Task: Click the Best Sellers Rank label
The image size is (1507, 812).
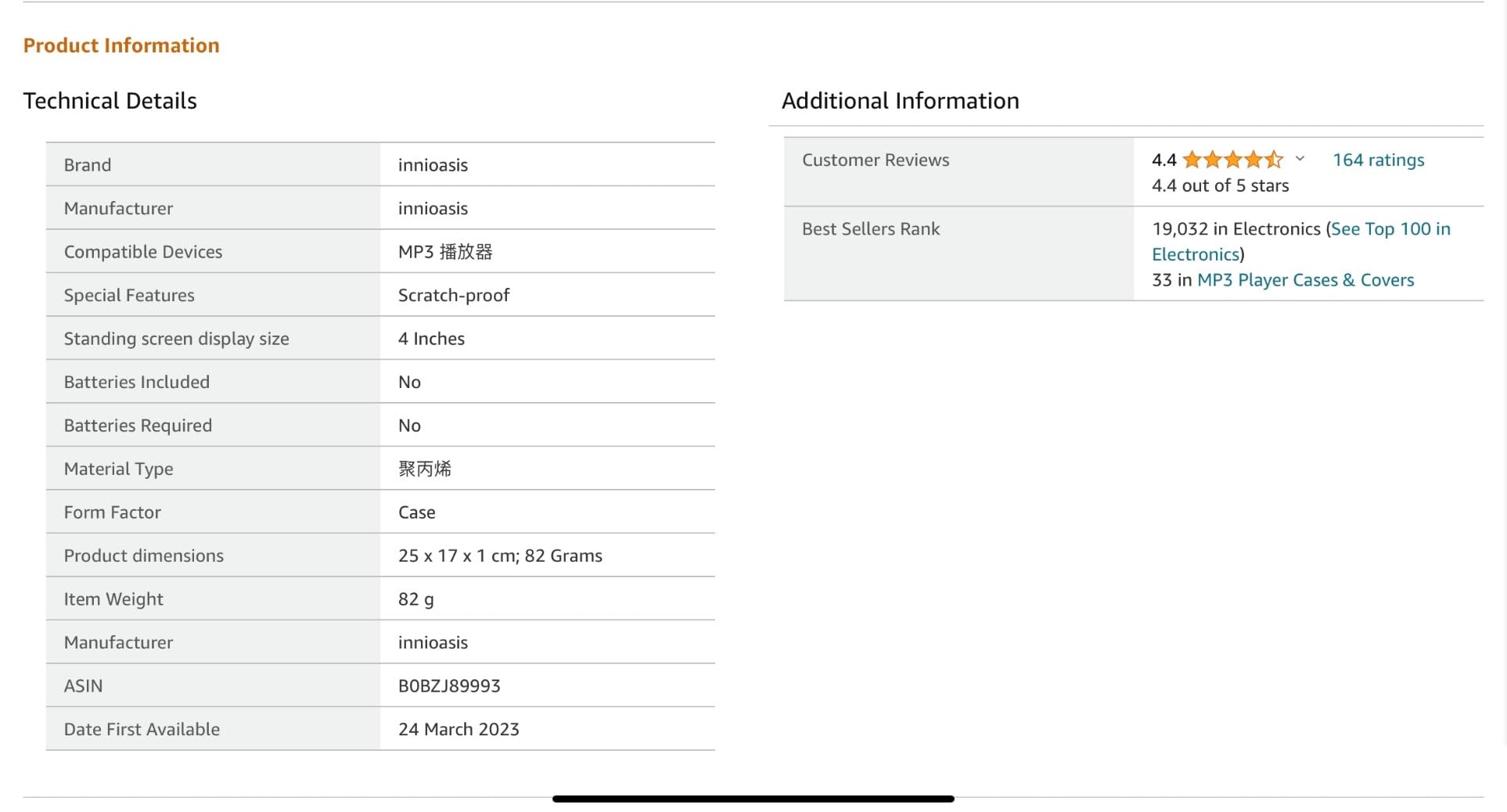Action: coord(871,229)
